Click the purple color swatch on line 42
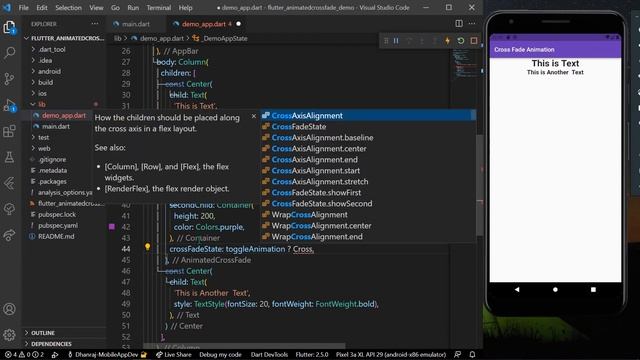The width and height of the screenshot is (640, 360). pos(112,227)
